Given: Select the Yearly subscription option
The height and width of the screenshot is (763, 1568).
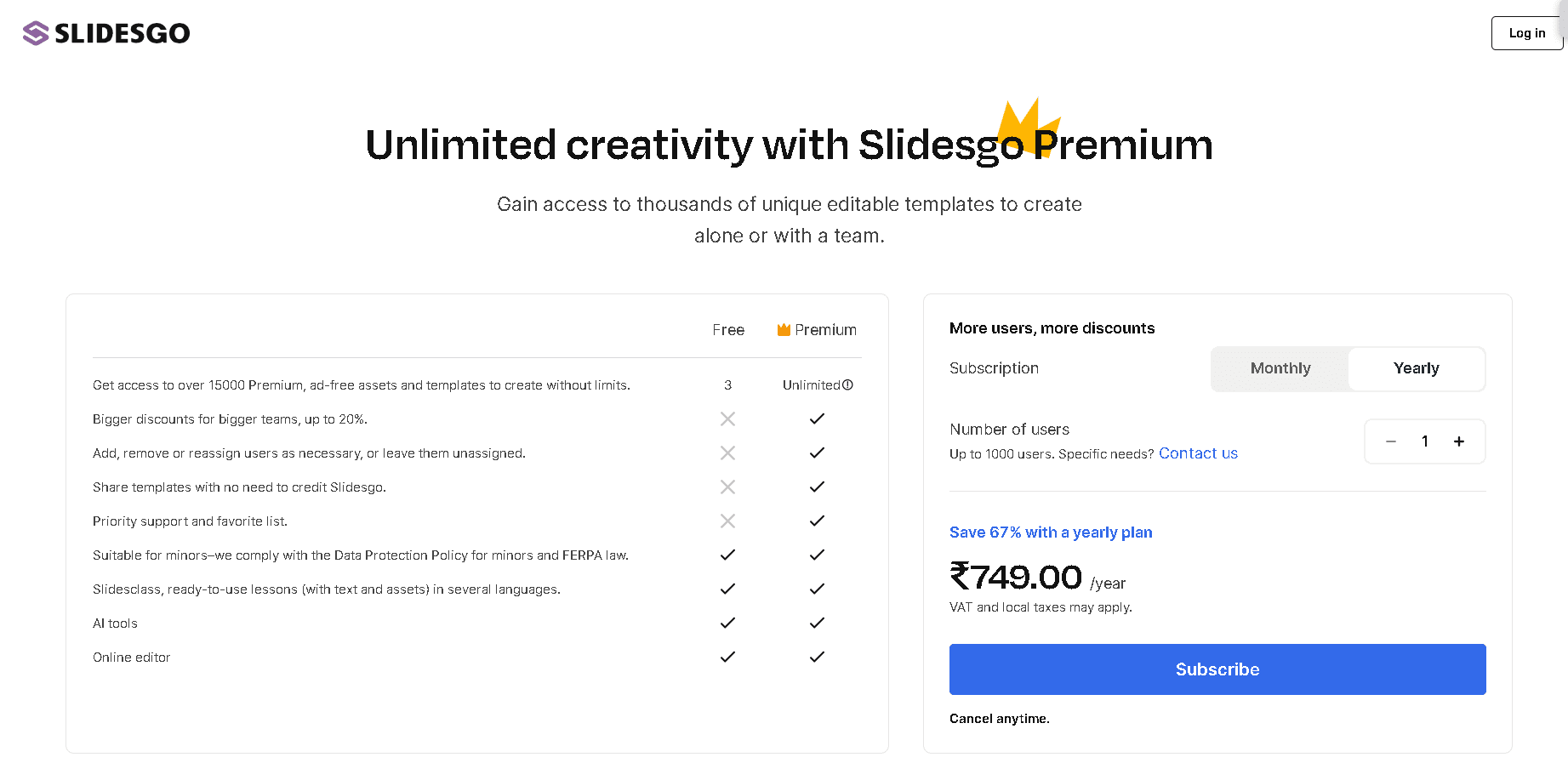Looking at the screenshot, I should pyautogui.click(x=1417, y=368).
